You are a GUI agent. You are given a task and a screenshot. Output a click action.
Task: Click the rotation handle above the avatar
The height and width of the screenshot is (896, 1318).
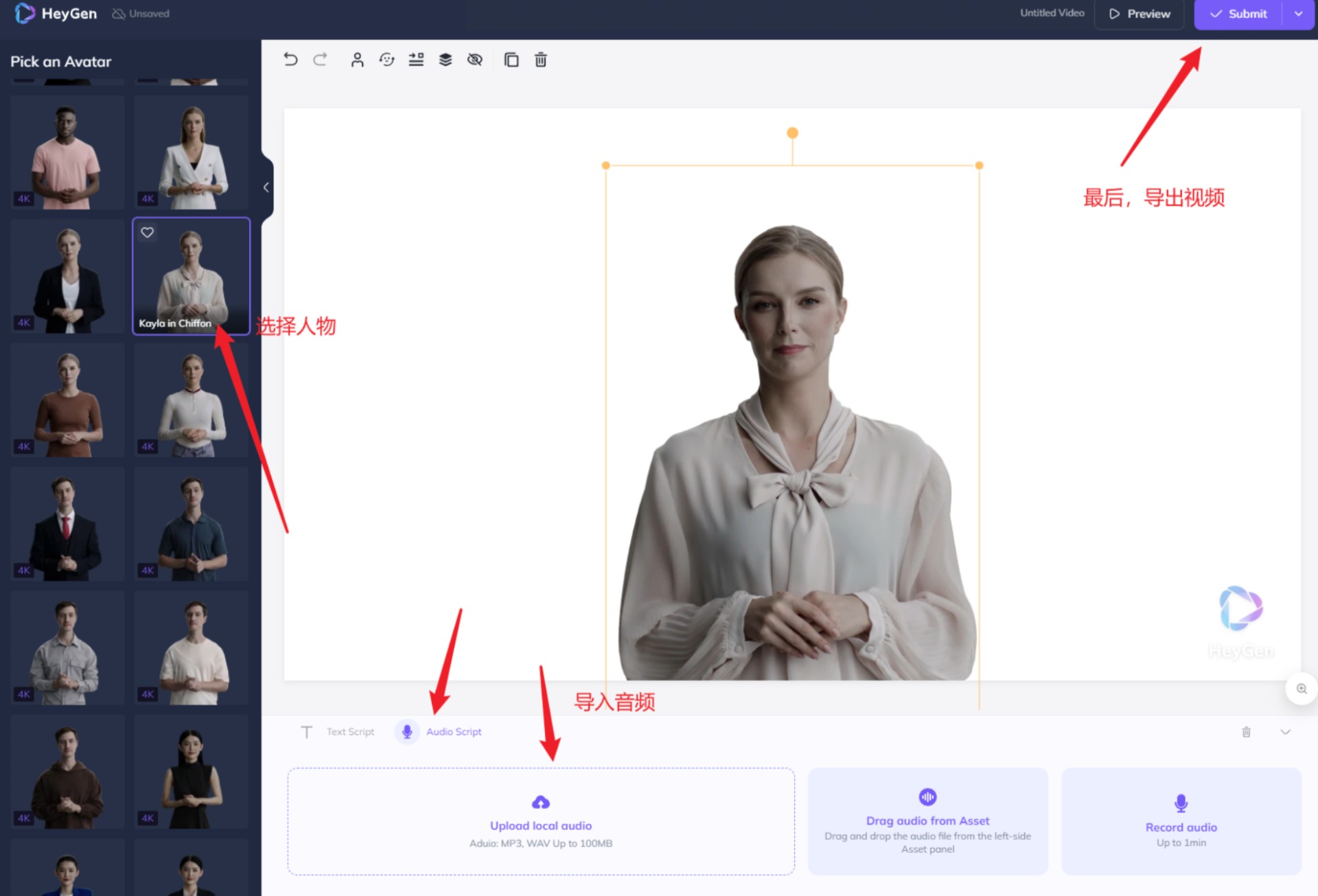[x=792, y=133]
